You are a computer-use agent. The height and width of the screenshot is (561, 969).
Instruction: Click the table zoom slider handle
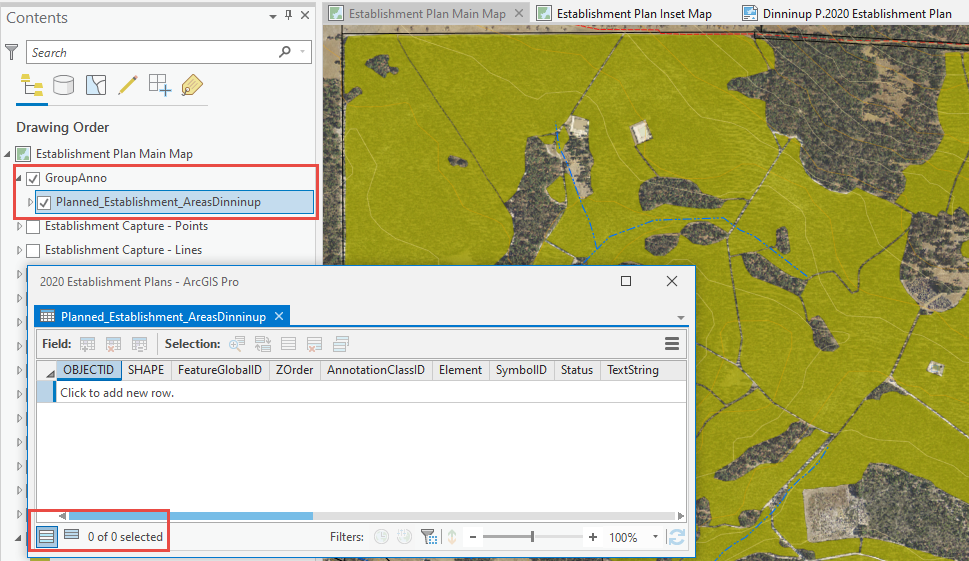(x=532, y=537)
